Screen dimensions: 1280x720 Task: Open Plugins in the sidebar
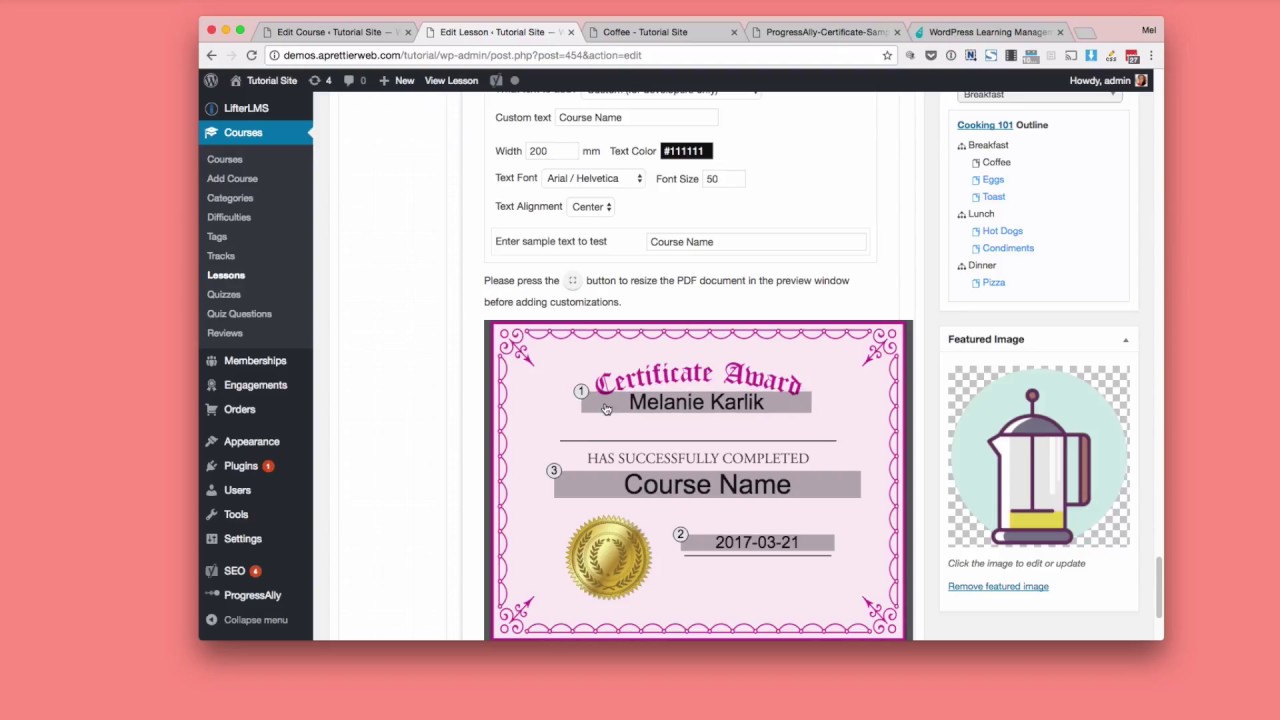tap(241, 466)
